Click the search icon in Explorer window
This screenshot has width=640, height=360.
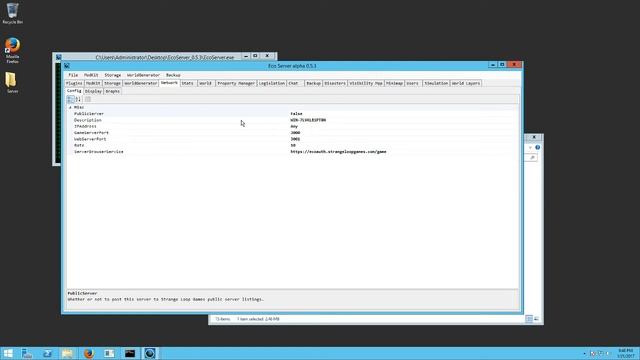[532, 158]
